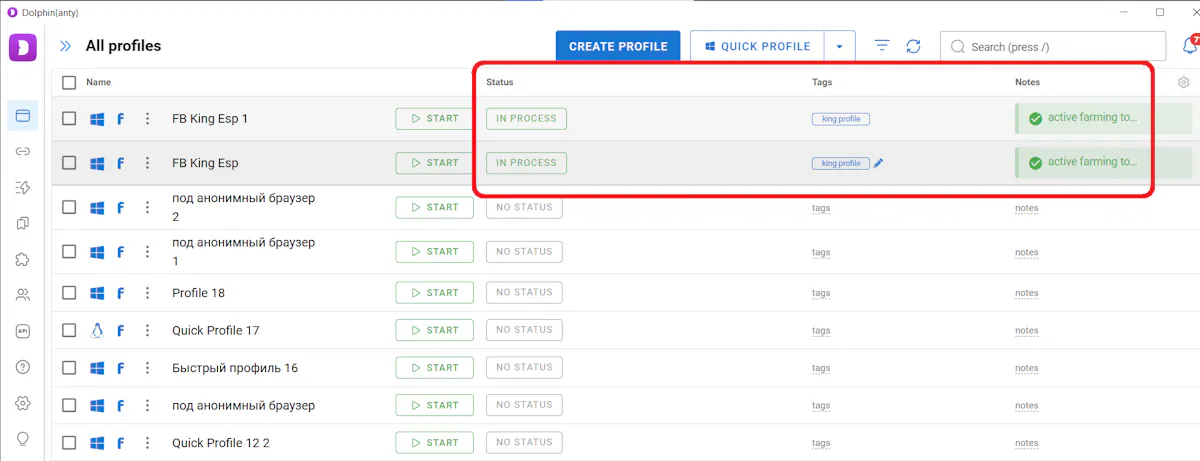Image resolution: width=1200 pixels, height=461 pixels.
Task: Open the browser profiles sidebar icon
Action: pyautogui.click(x=22, y=115)
